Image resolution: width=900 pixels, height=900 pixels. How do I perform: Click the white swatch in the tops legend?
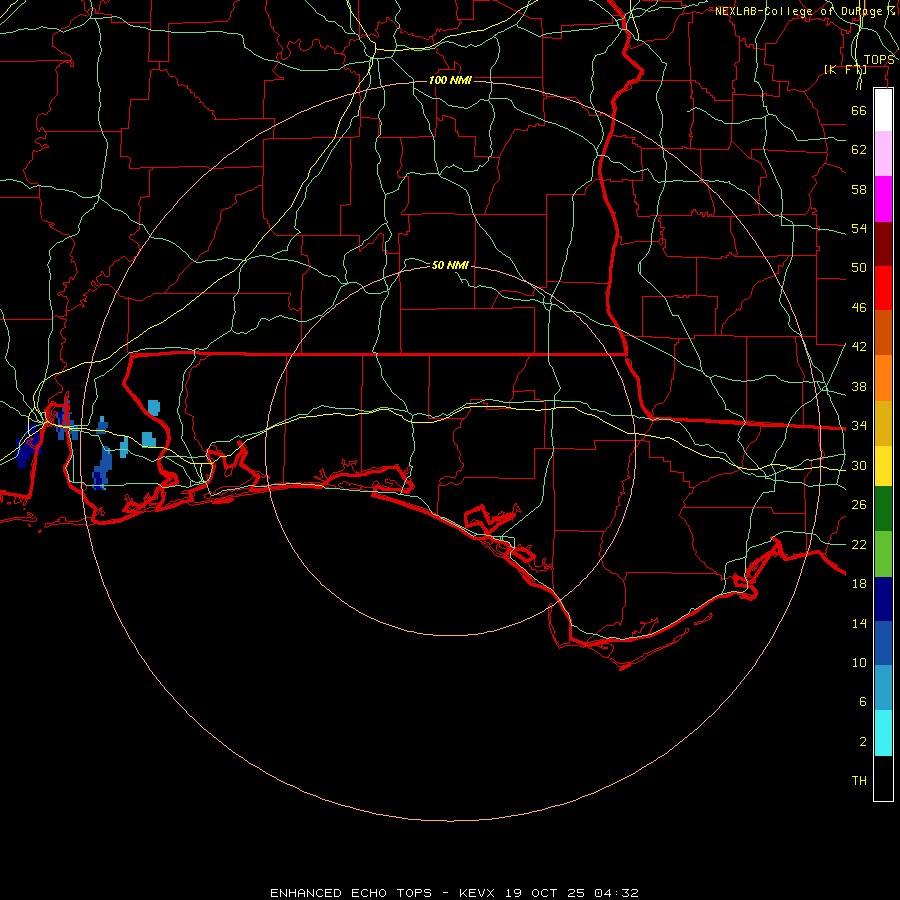click(883, 110)
